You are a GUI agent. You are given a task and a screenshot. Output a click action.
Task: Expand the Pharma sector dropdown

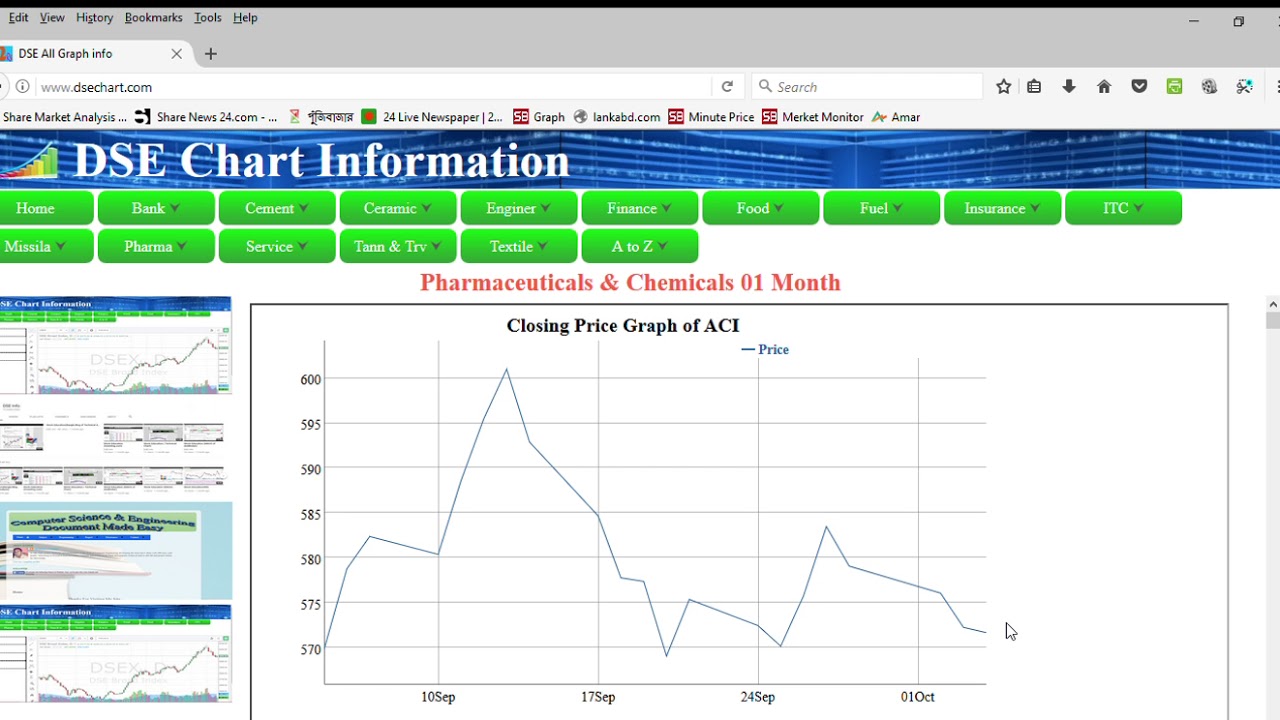pyautogui.click(x=156, y=246)
